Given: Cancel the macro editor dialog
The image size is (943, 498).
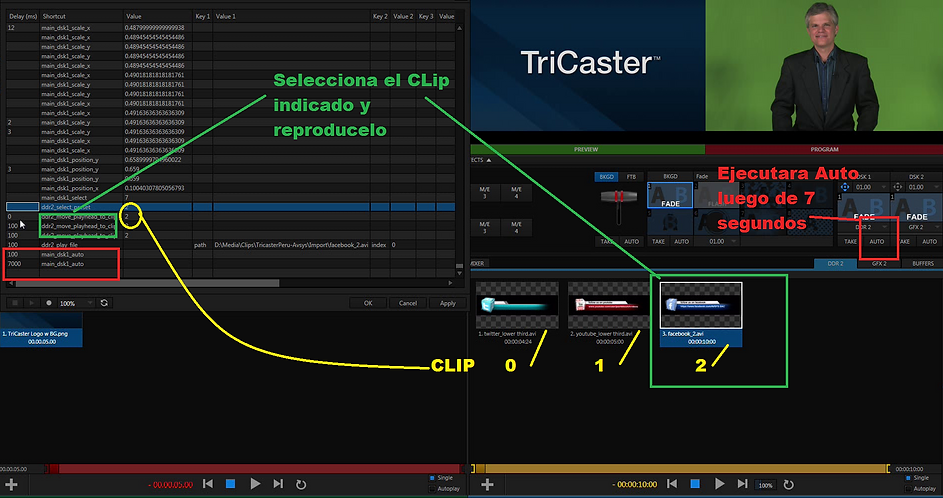Looking at the screenshot, I should pos(408,303).
